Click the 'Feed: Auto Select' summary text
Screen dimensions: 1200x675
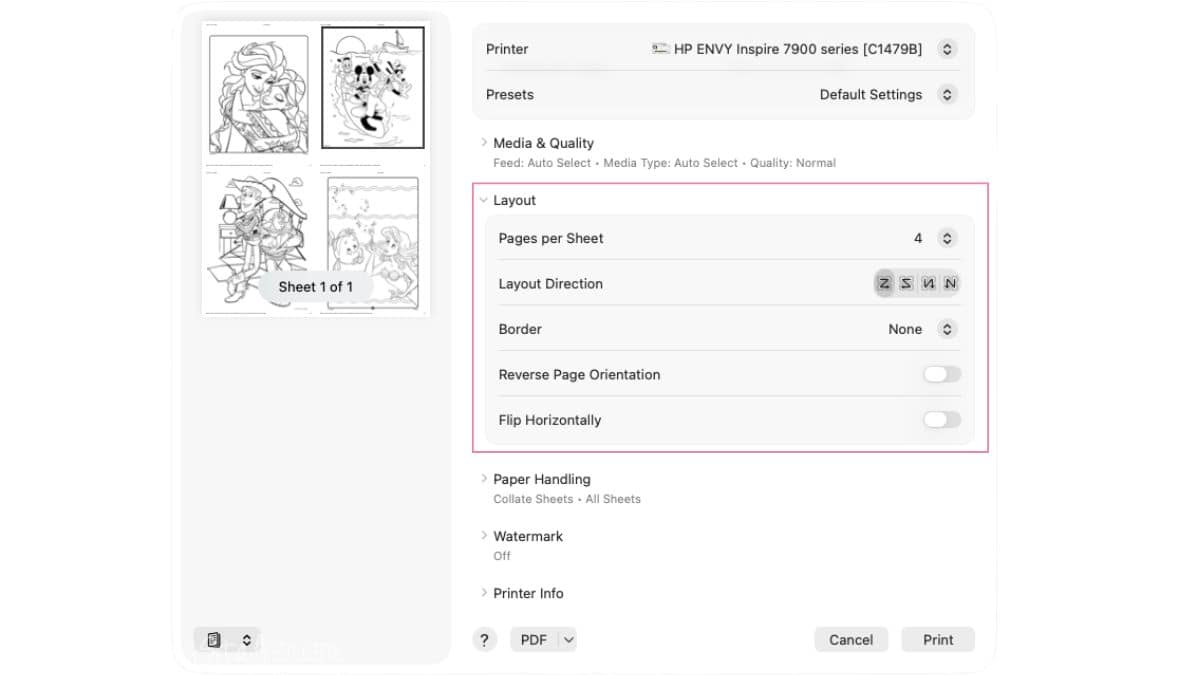point(540,163)
